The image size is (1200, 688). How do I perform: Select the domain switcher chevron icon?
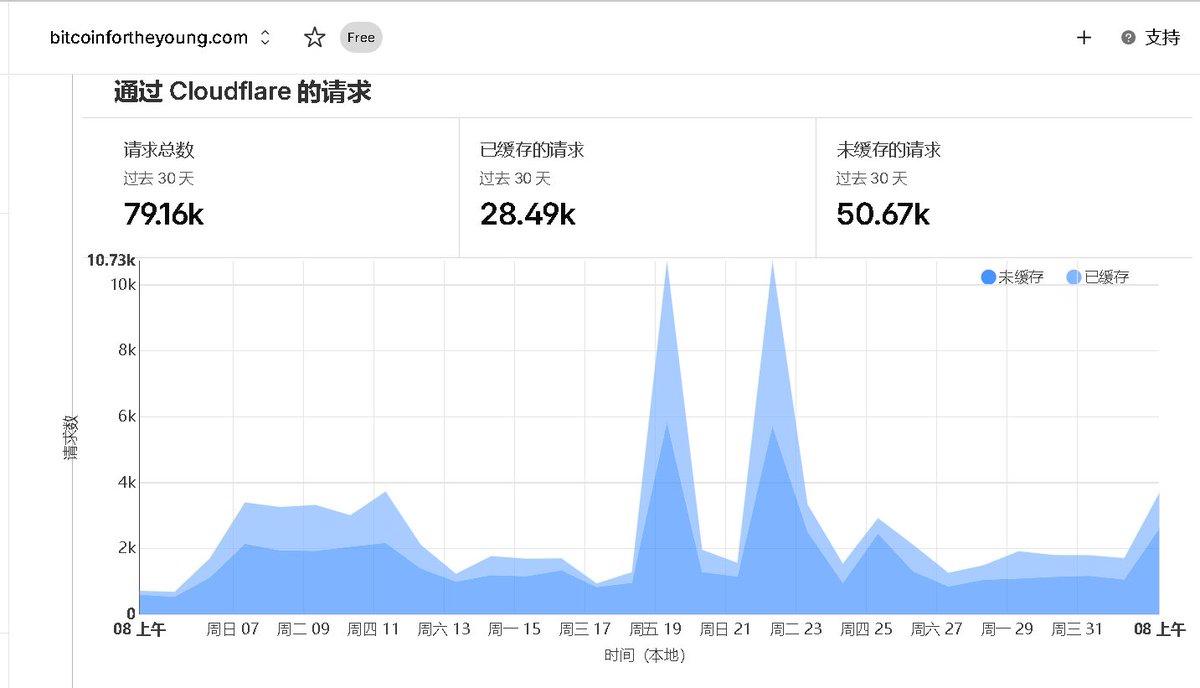pyautogui.click(x=263, y=37)
